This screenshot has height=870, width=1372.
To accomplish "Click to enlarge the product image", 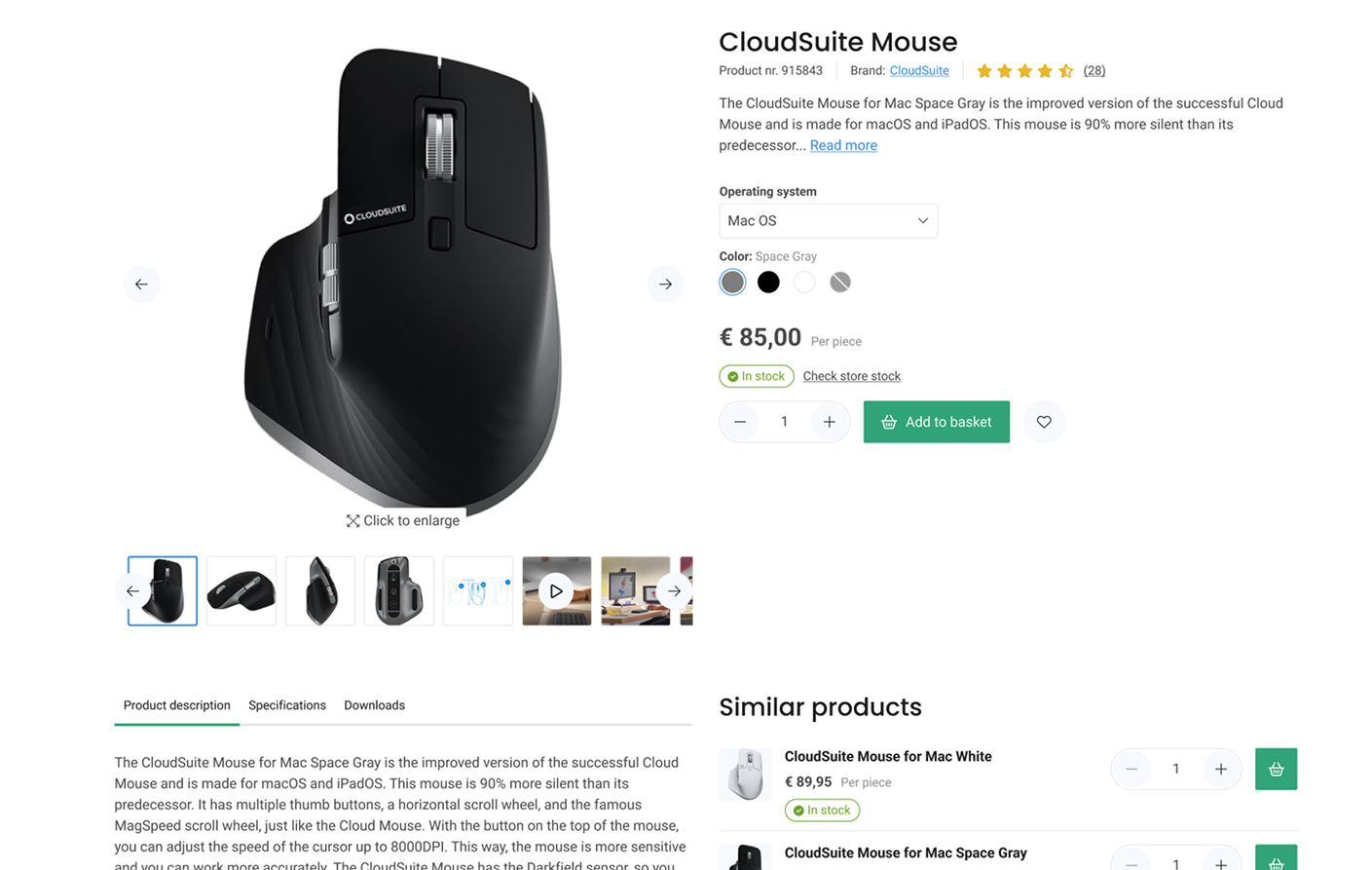I will (403, 520).
